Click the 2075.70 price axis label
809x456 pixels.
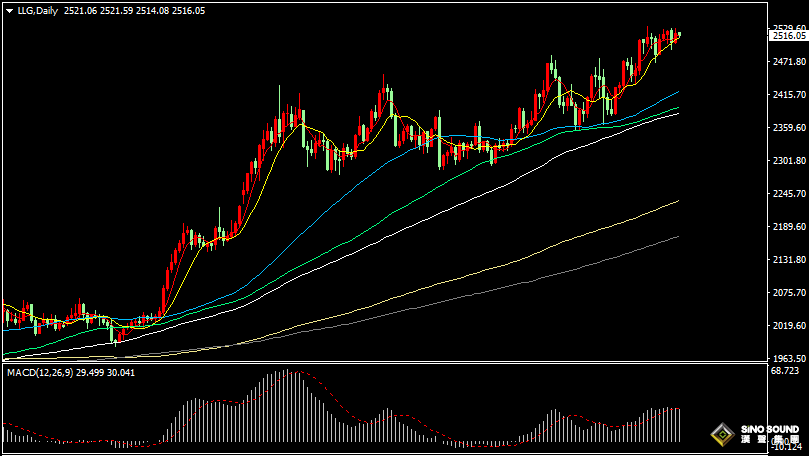(788, 293)
